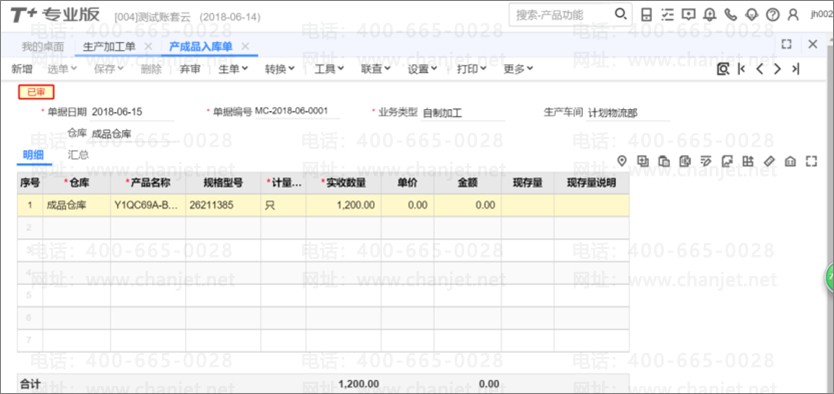This screenshot has width=834, height=394.
Task: Click the document search magnifier icon
Action: (722, 69)
